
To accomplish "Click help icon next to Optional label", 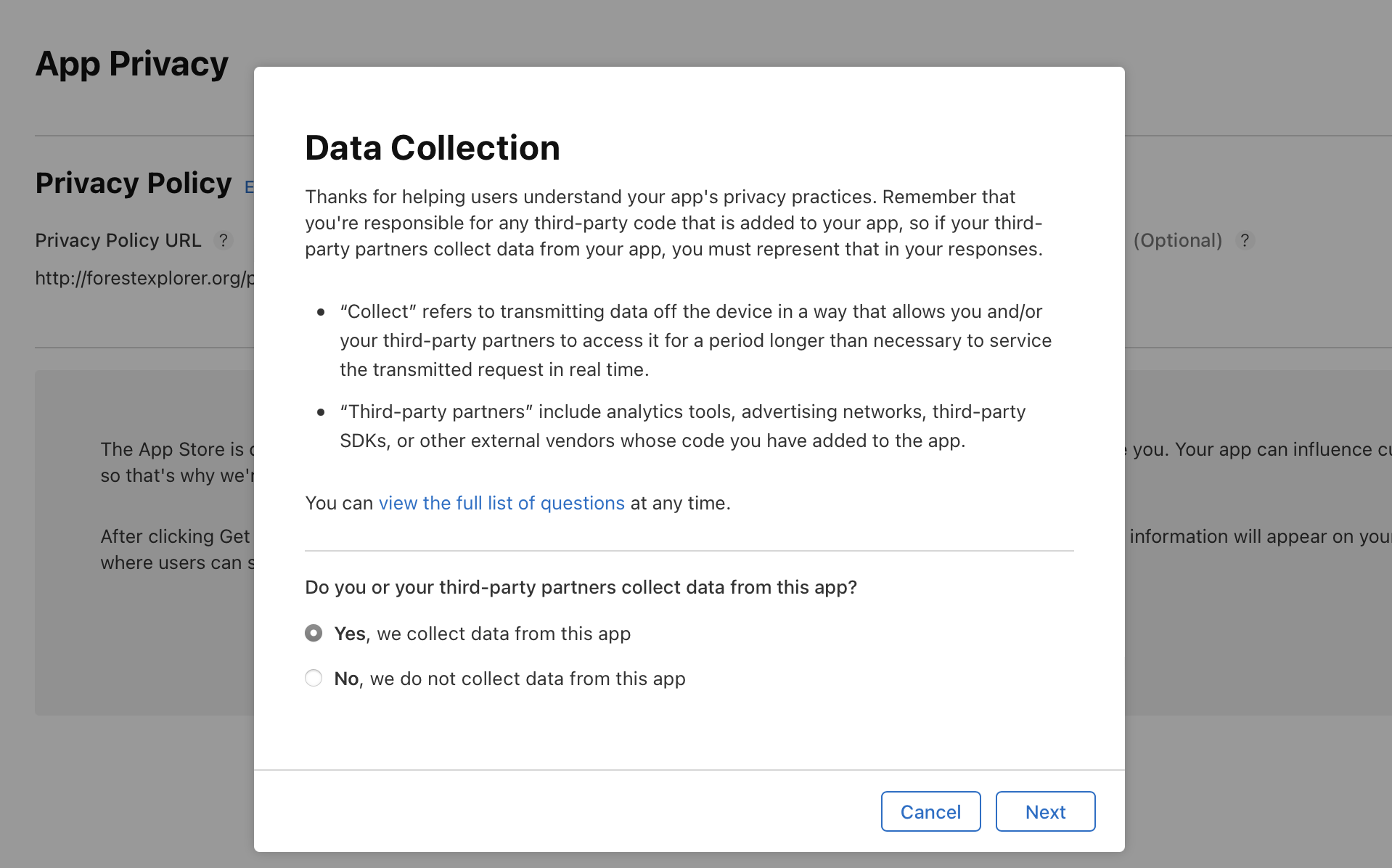I will coord(1245,240).
